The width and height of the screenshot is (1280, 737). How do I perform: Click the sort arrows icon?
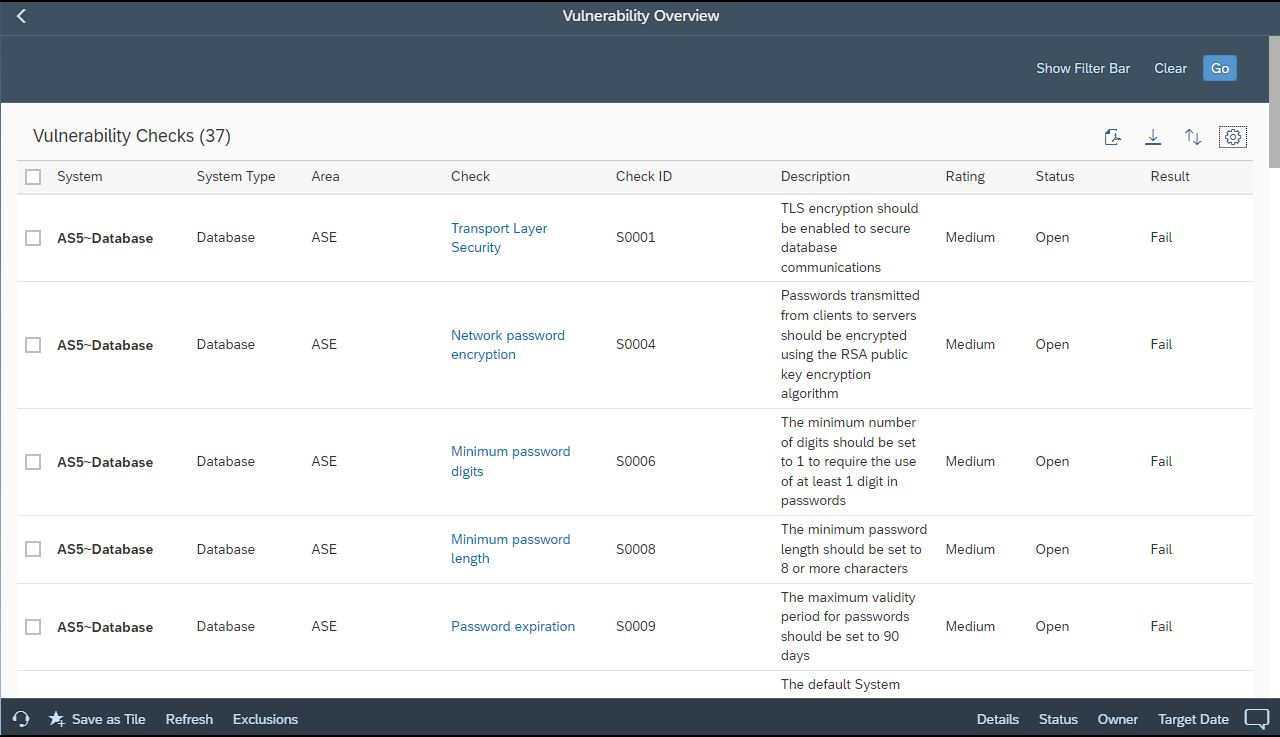tap(1193, 137)
